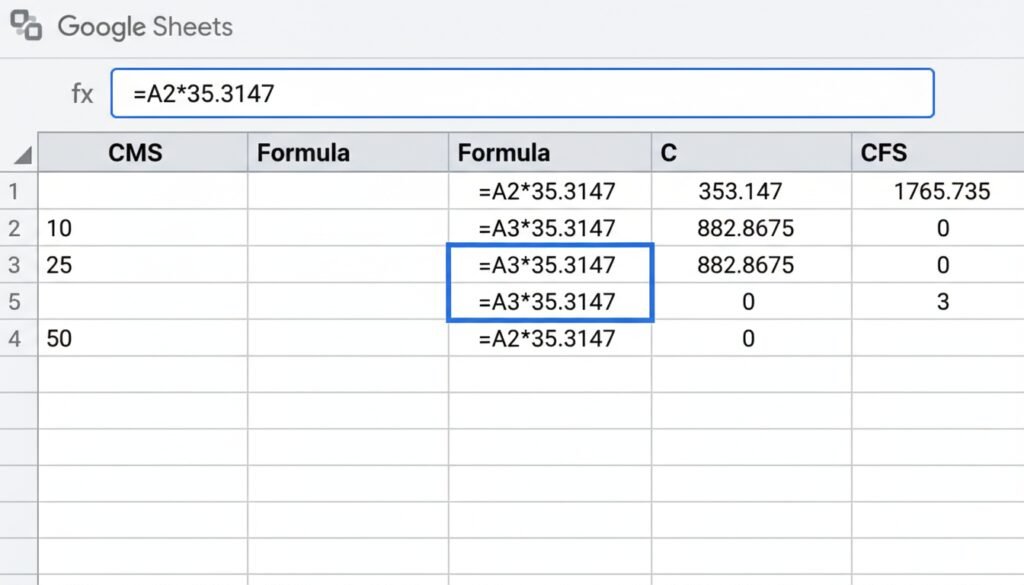Click formula cell =A2*35.3147 in row 4
This screenshot has height=585, width=1024.
[550, 338]
